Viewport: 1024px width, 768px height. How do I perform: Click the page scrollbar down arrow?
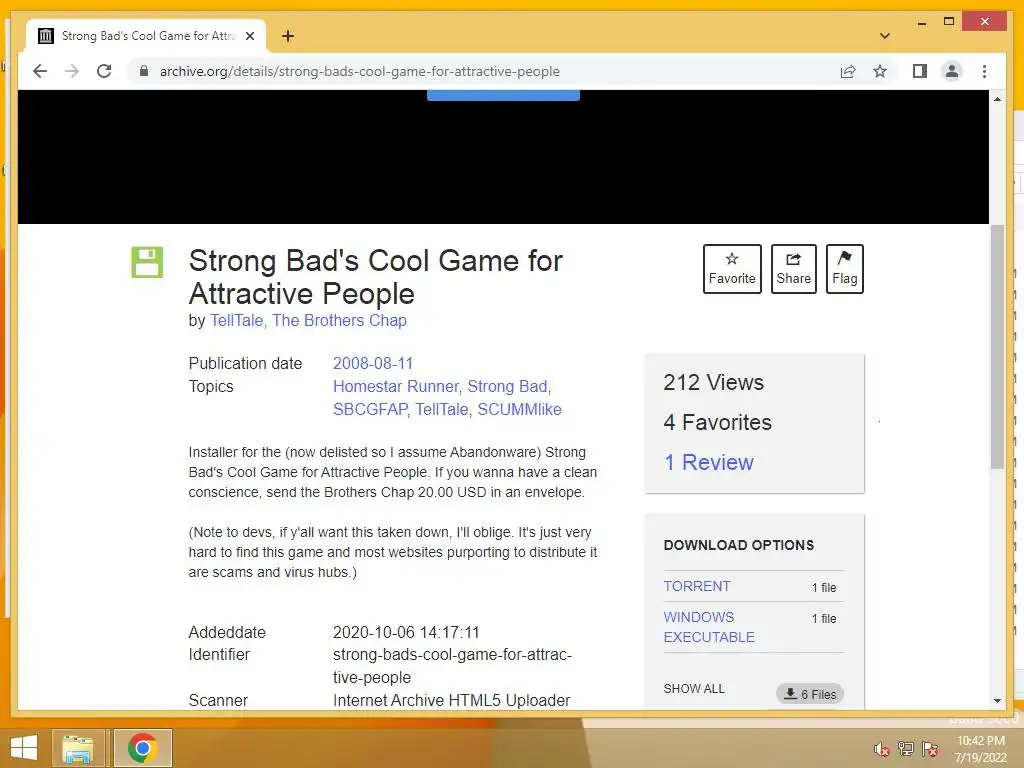[x=997, y=701]
